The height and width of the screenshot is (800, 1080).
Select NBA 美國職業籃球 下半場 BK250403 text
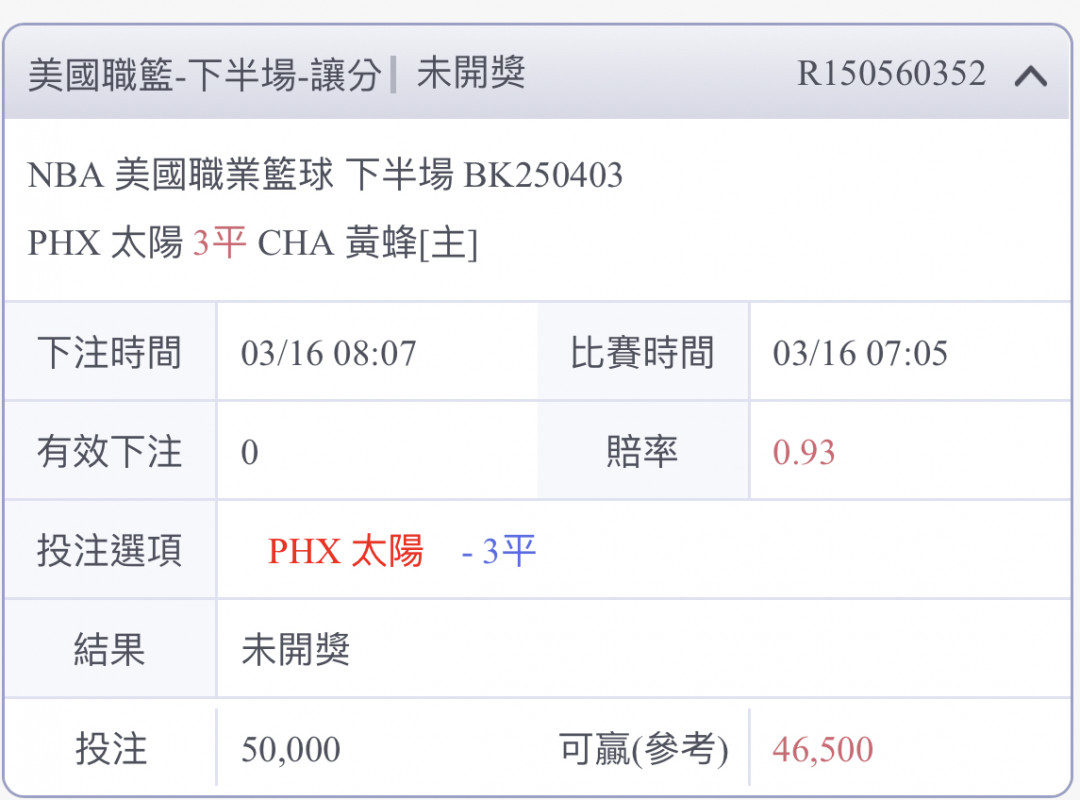pos(325,175)
